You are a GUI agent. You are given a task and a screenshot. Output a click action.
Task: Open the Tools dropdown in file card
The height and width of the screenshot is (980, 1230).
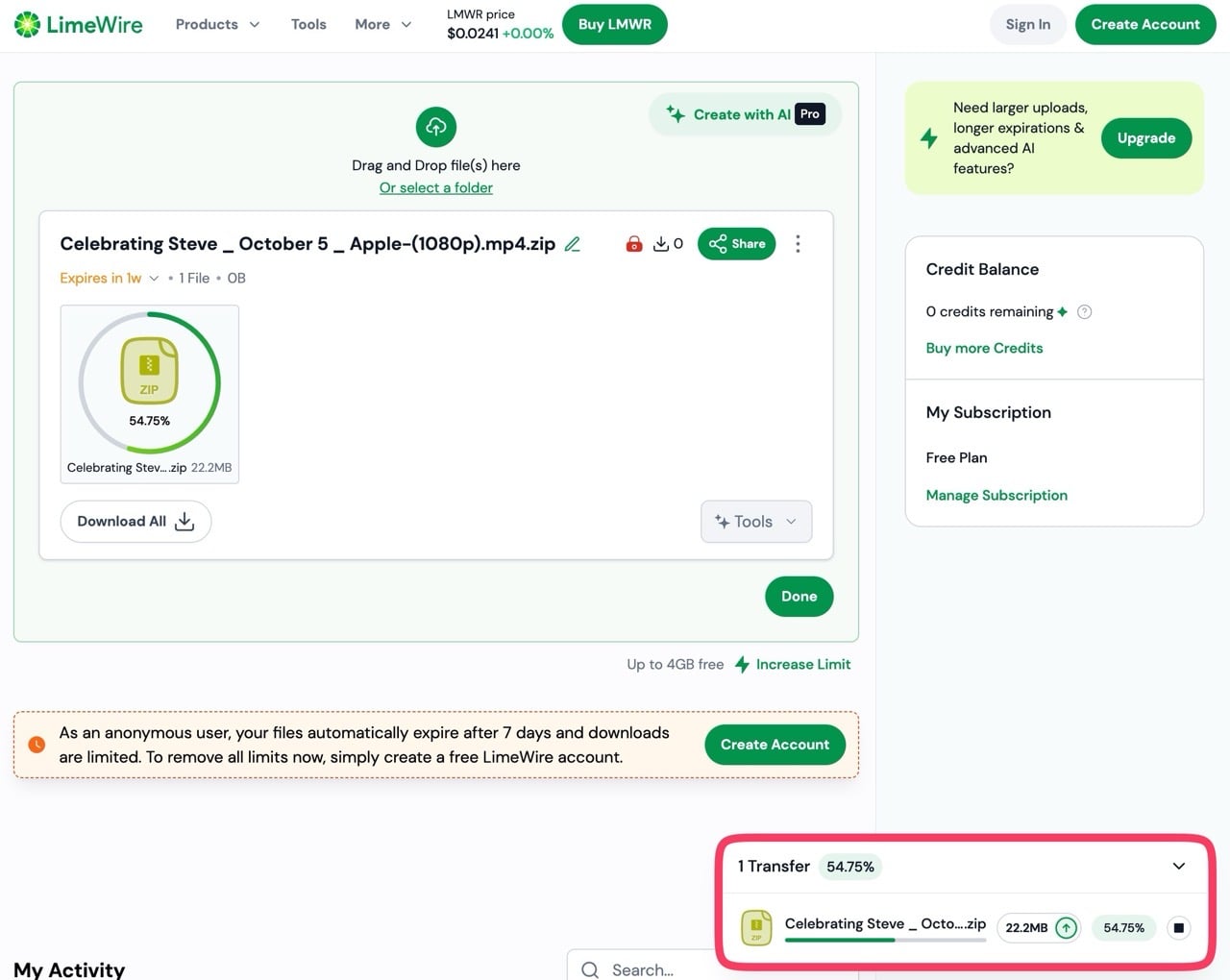point(756,522)
